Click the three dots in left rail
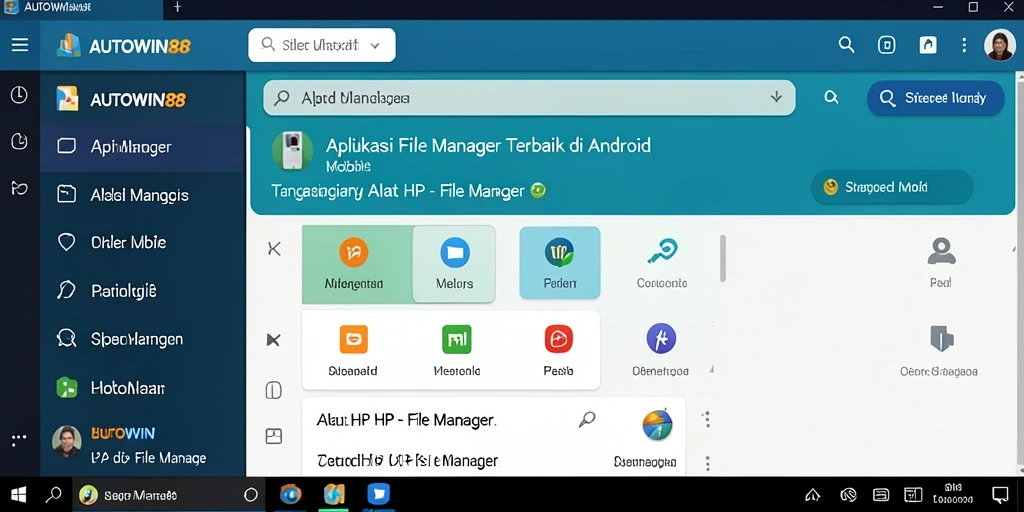 point(19,438)
